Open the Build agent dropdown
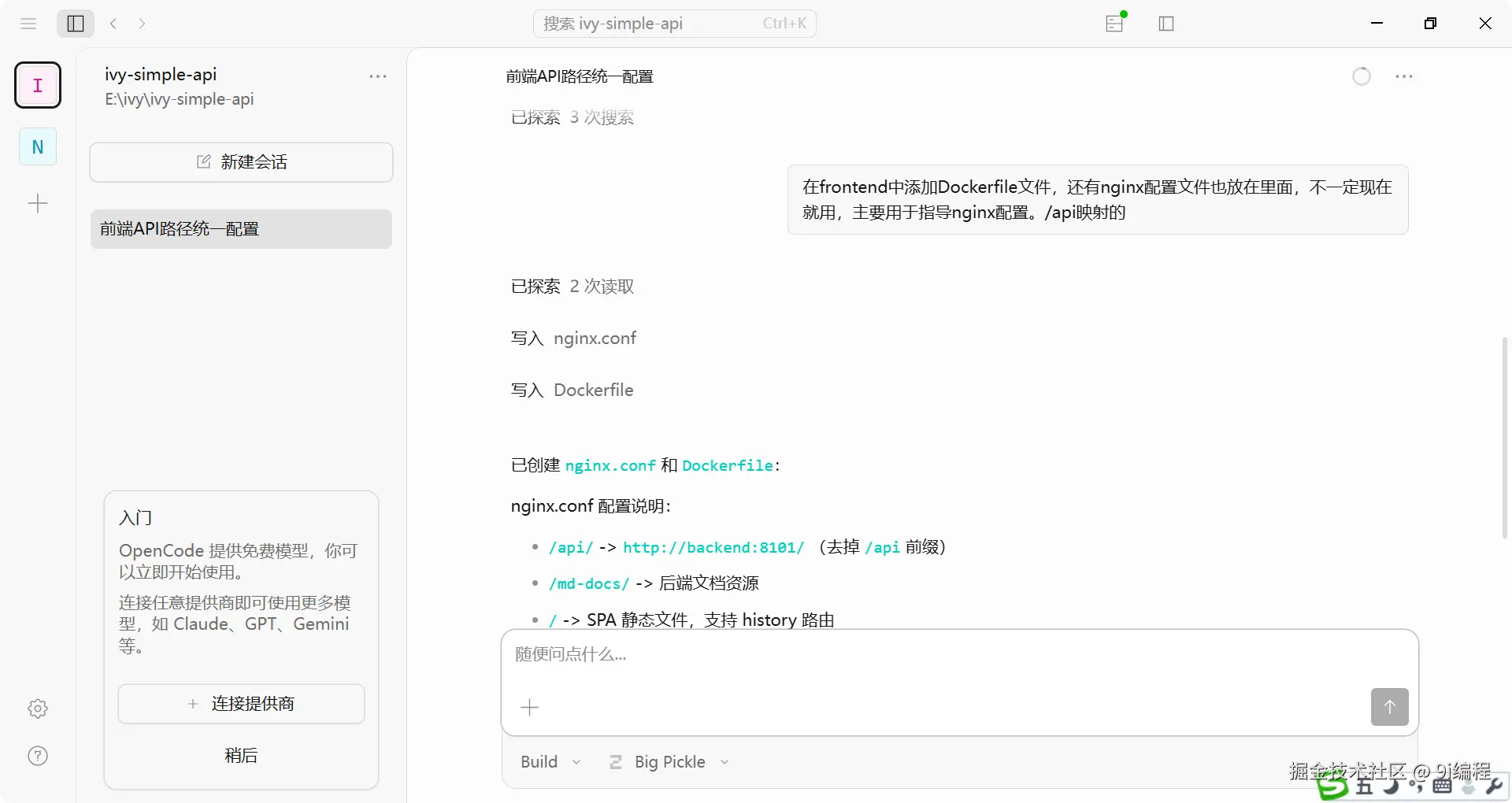This screenshot has height=803, width=1512. click(x=550, y=762)
